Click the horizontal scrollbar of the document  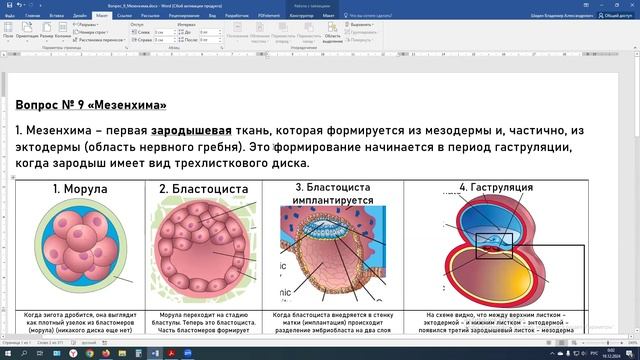(x=316, y=337)
